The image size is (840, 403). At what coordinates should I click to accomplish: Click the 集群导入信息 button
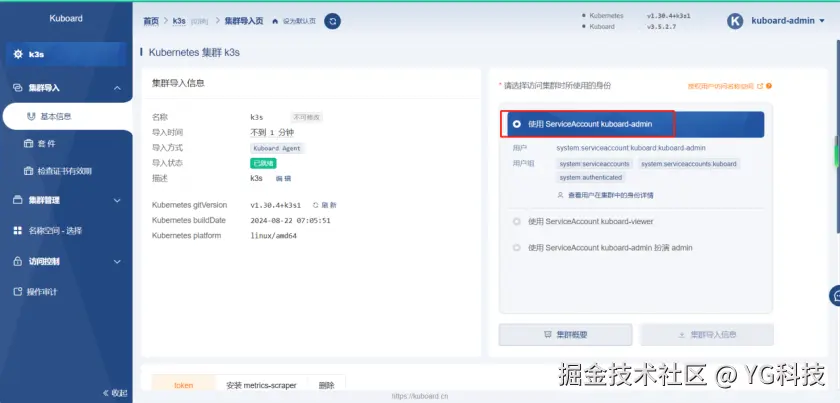[707, 334]
